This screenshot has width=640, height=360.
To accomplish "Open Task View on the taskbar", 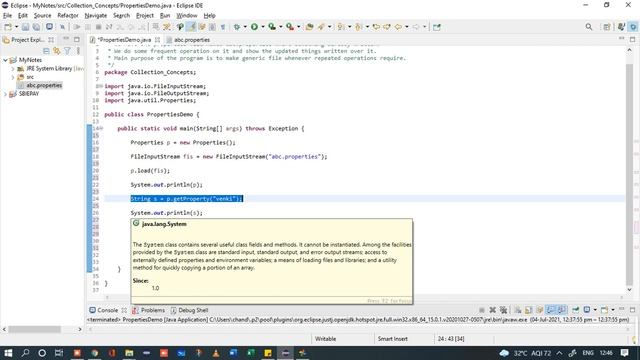I will [x=59, y=353].
